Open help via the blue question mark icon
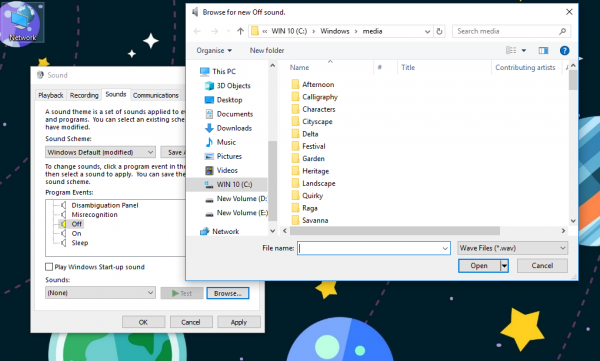The height and width of the screenshot is (361, 600). click(564, 51)
